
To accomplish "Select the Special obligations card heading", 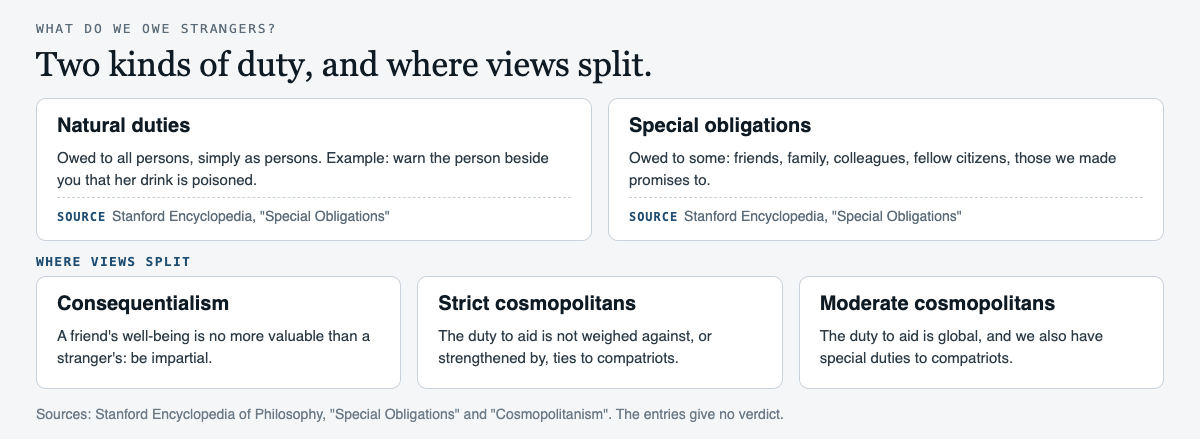I will pos(720,126).
